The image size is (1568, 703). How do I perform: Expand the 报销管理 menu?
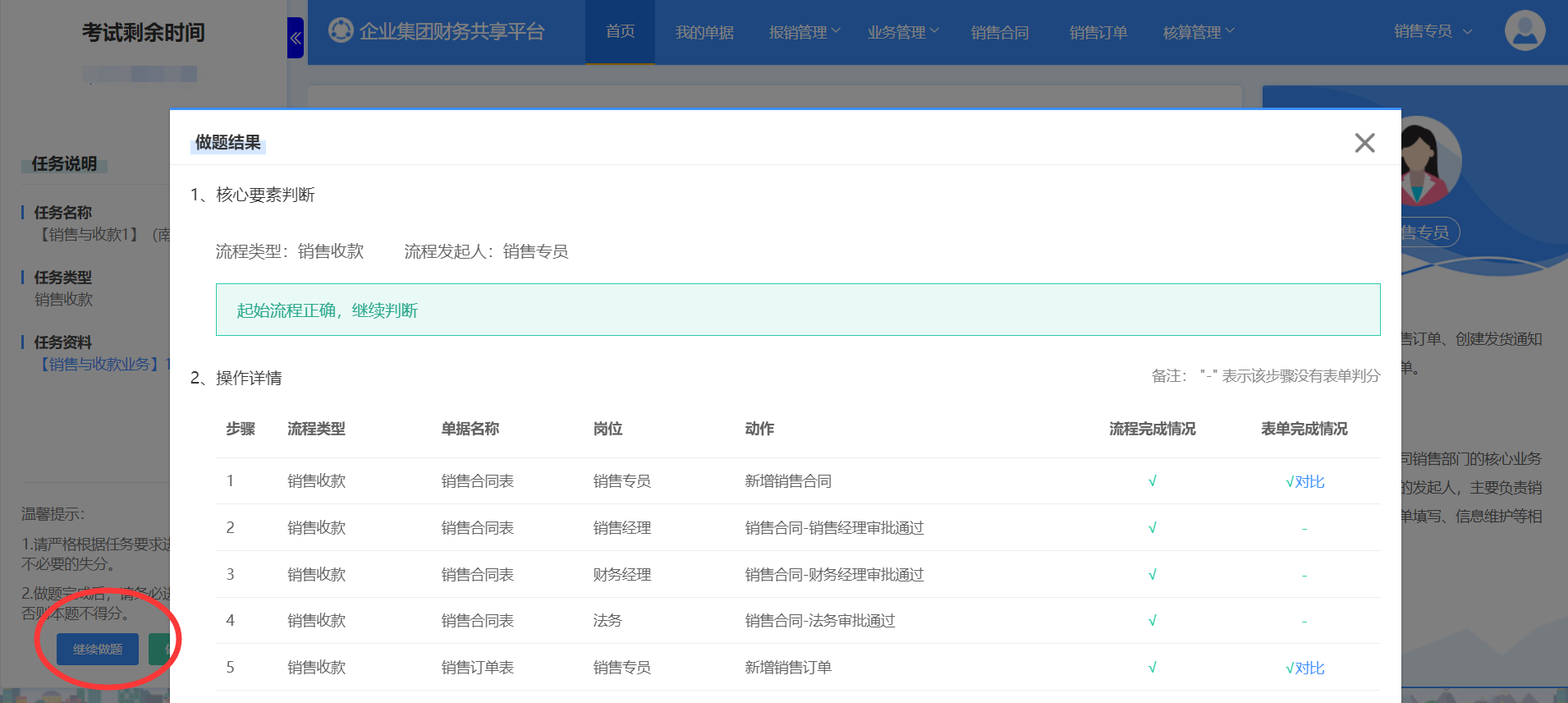[805, 32]
